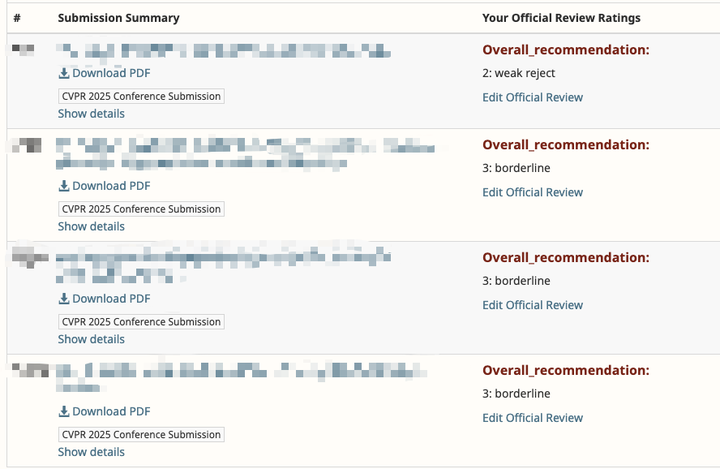Open Edit Official Review in second row
Viewport: 720px width, 469px height.
click(x=532, y=193)
